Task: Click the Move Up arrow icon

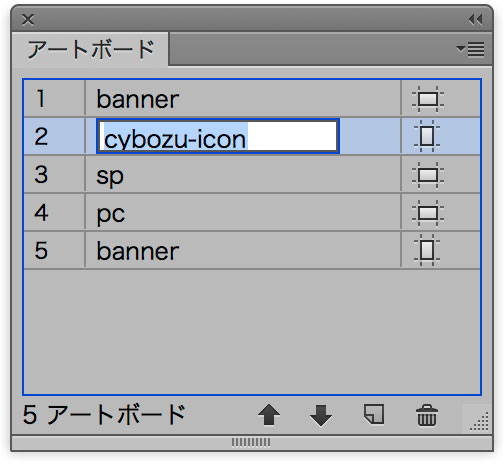Action: (269, 415)
